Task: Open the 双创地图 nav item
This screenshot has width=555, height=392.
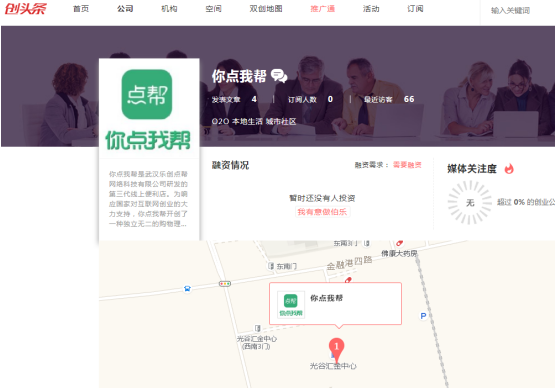Action: coord(266,9)
